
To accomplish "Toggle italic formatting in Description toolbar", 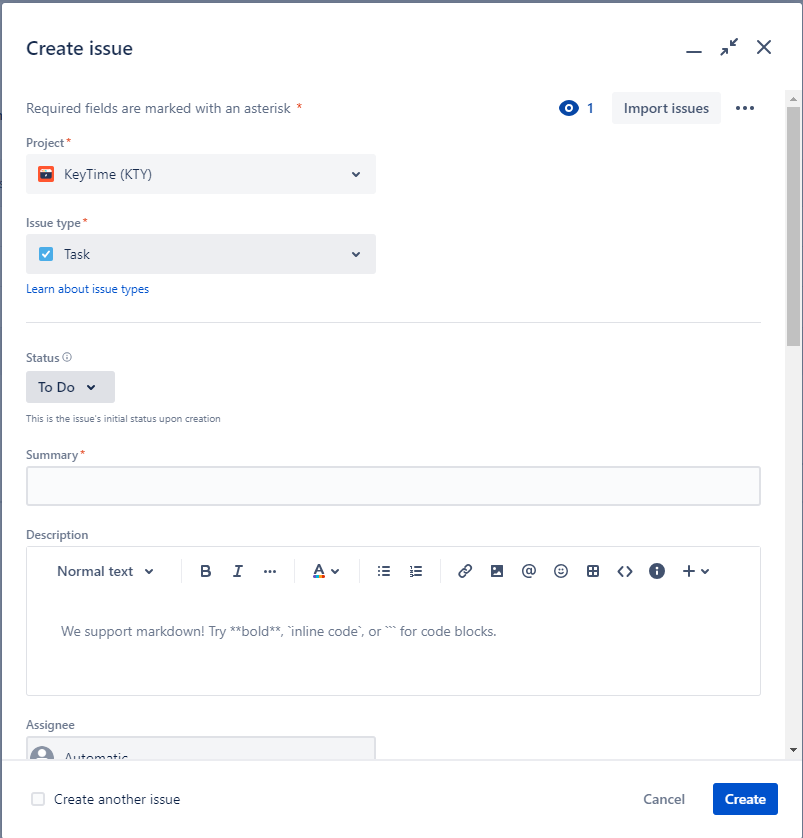I will [x=238, y=571].
